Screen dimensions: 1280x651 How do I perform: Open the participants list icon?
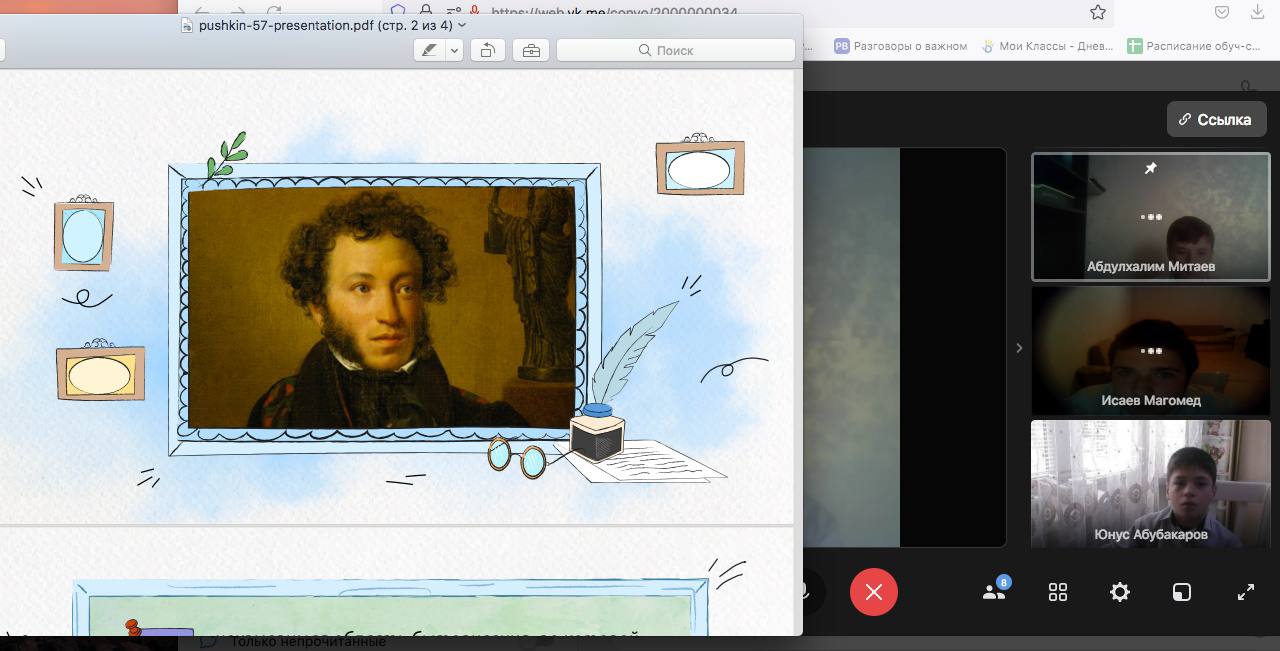point(994,592)
